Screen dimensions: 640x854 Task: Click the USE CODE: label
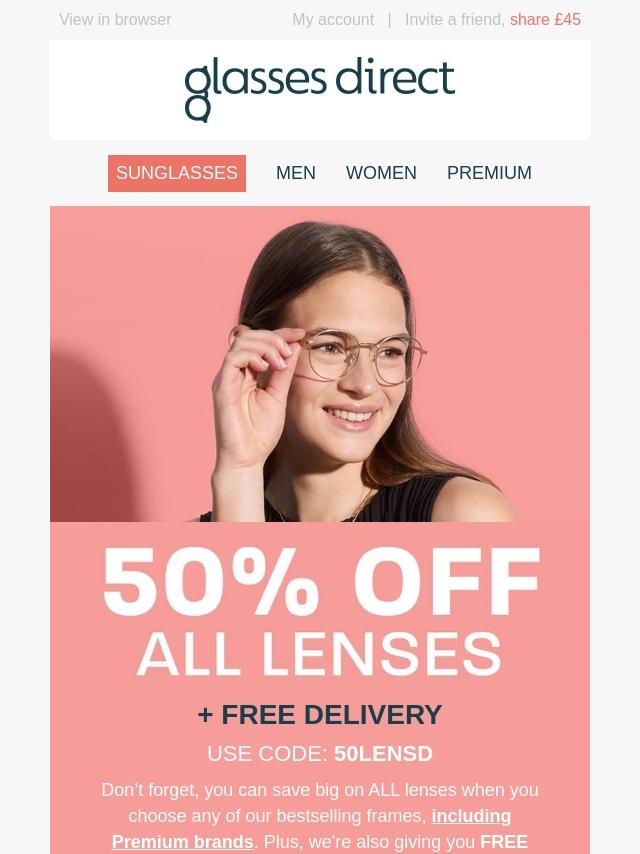point(267,754)
